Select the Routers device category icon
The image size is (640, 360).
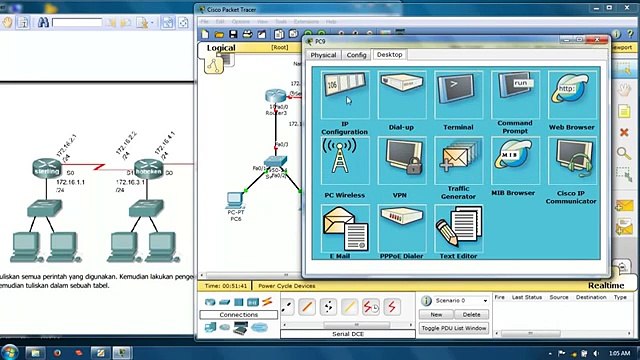tap(210, 302)
